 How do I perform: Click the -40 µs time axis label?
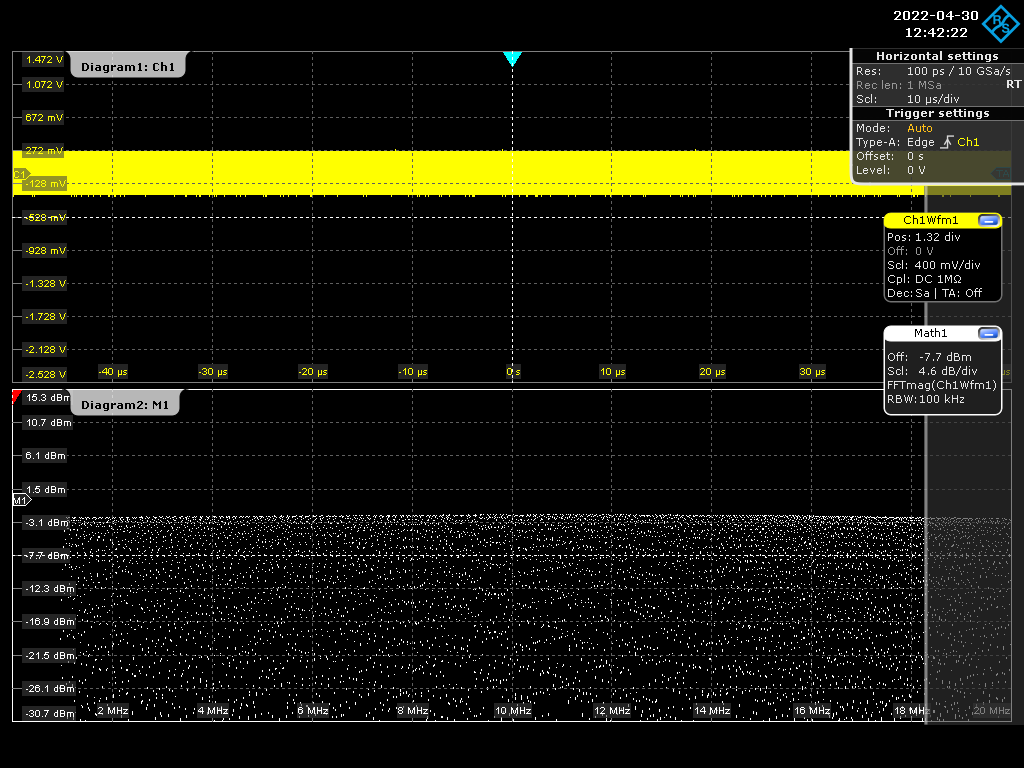[x=113, y=372]
